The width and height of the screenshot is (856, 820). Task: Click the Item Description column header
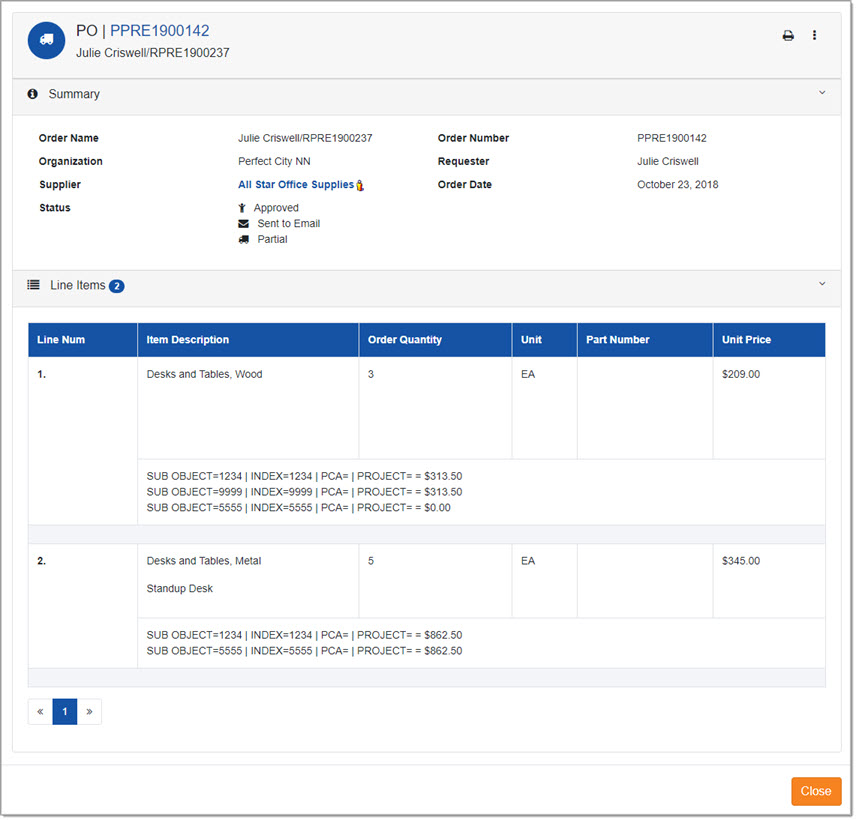point(248,340)
